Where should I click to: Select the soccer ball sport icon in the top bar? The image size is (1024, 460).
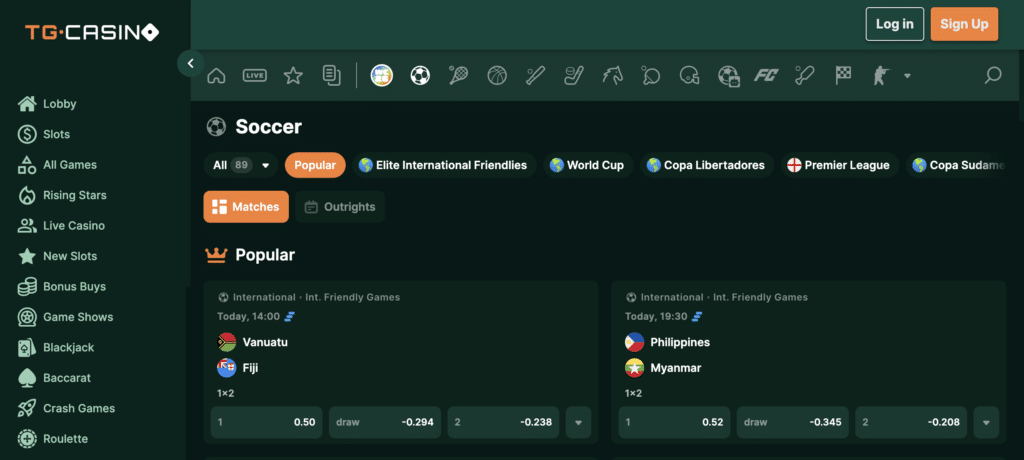tap(420, 76)
